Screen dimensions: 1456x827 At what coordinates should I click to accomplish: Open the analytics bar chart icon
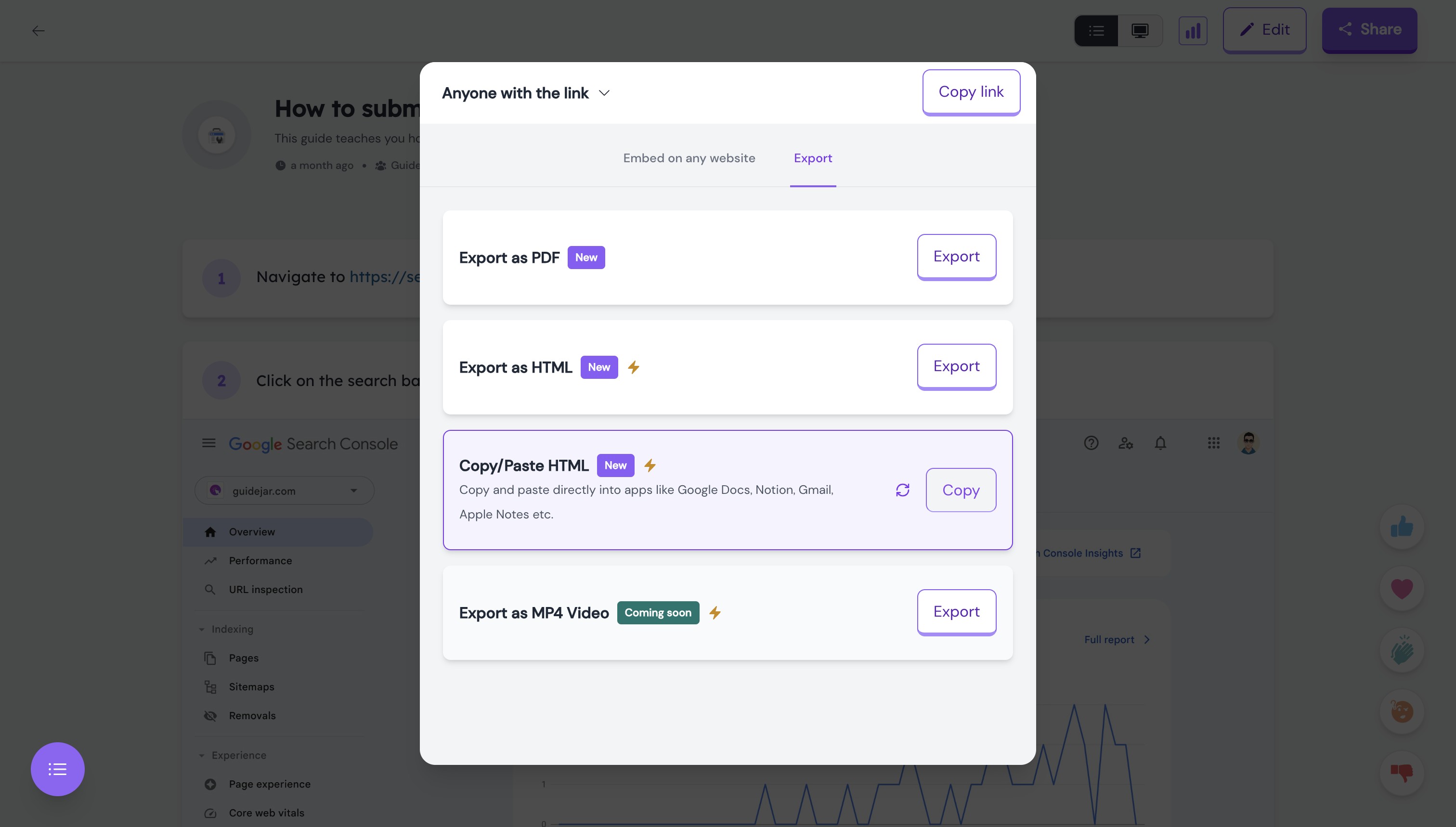[1193, 30]
